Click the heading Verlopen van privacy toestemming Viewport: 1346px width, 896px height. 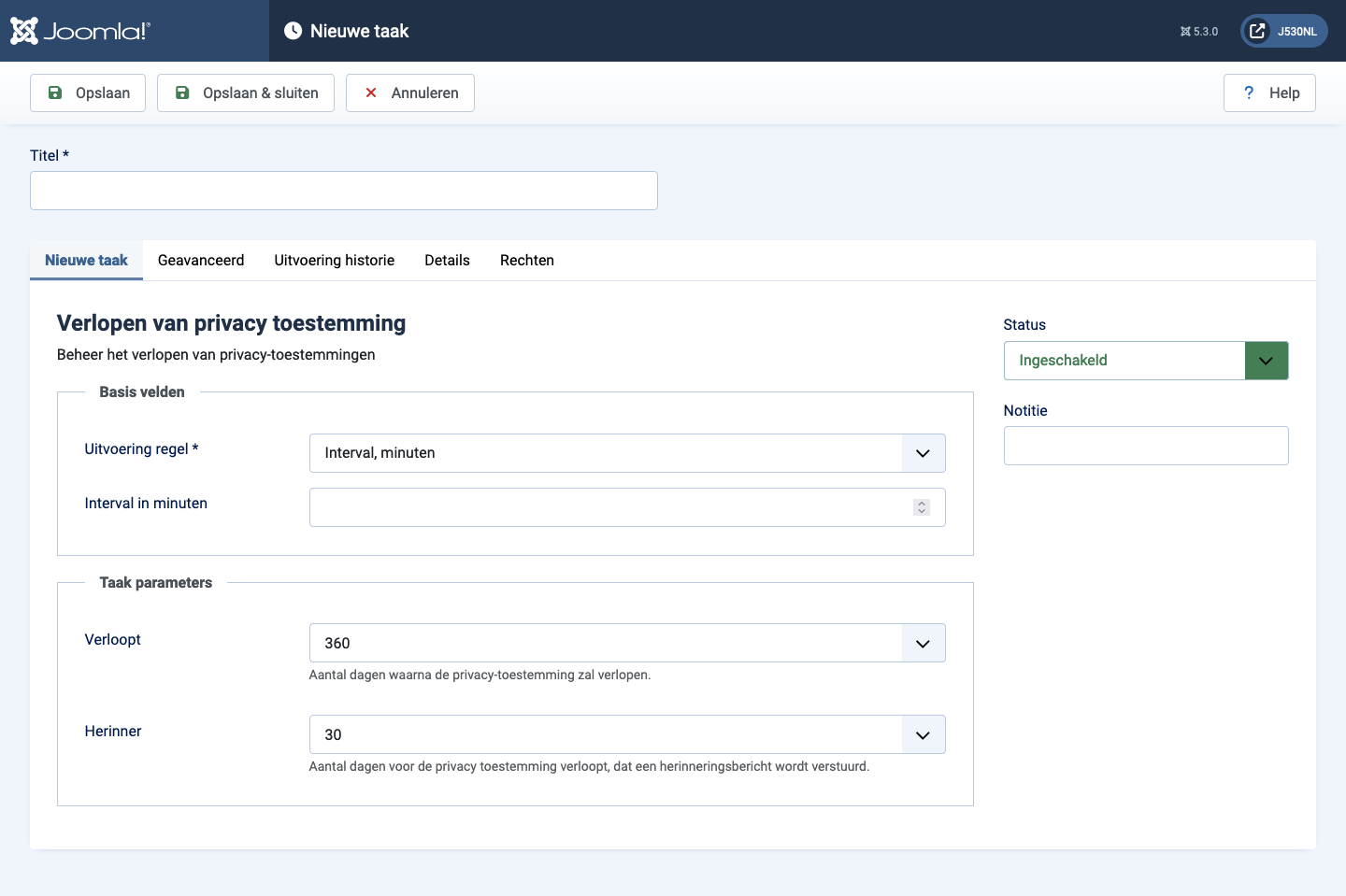pos(231,323)
